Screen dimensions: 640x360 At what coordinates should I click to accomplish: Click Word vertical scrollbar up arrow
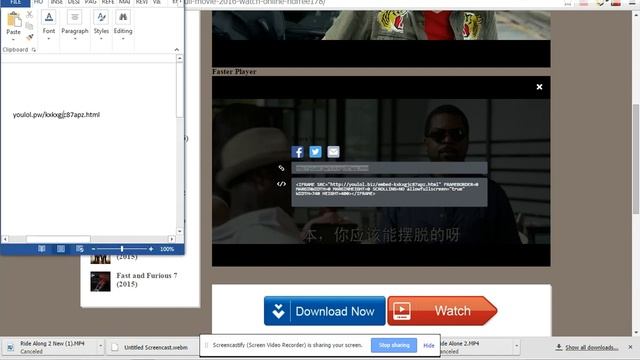180,58
